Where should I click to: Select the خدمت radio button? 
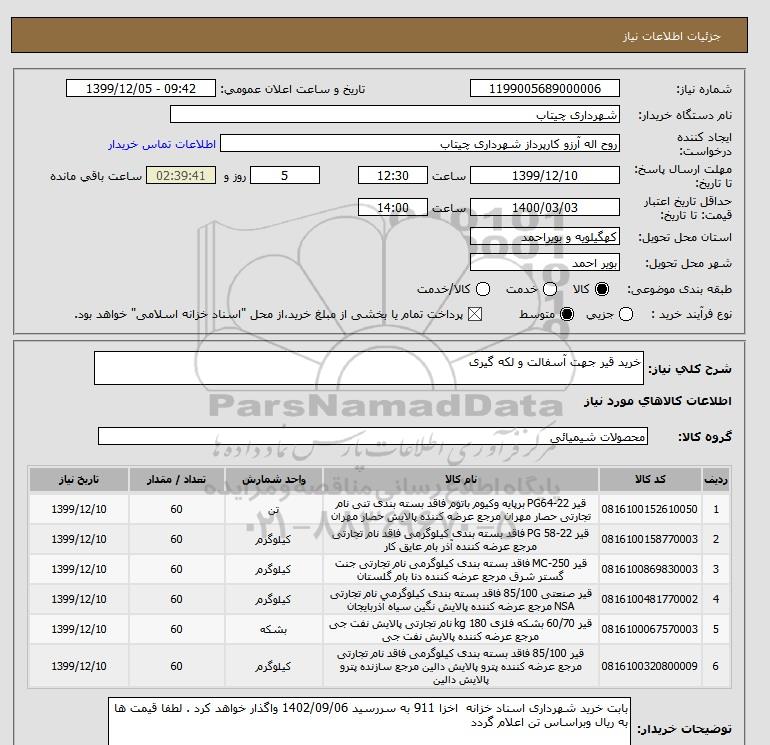[550, 289]
